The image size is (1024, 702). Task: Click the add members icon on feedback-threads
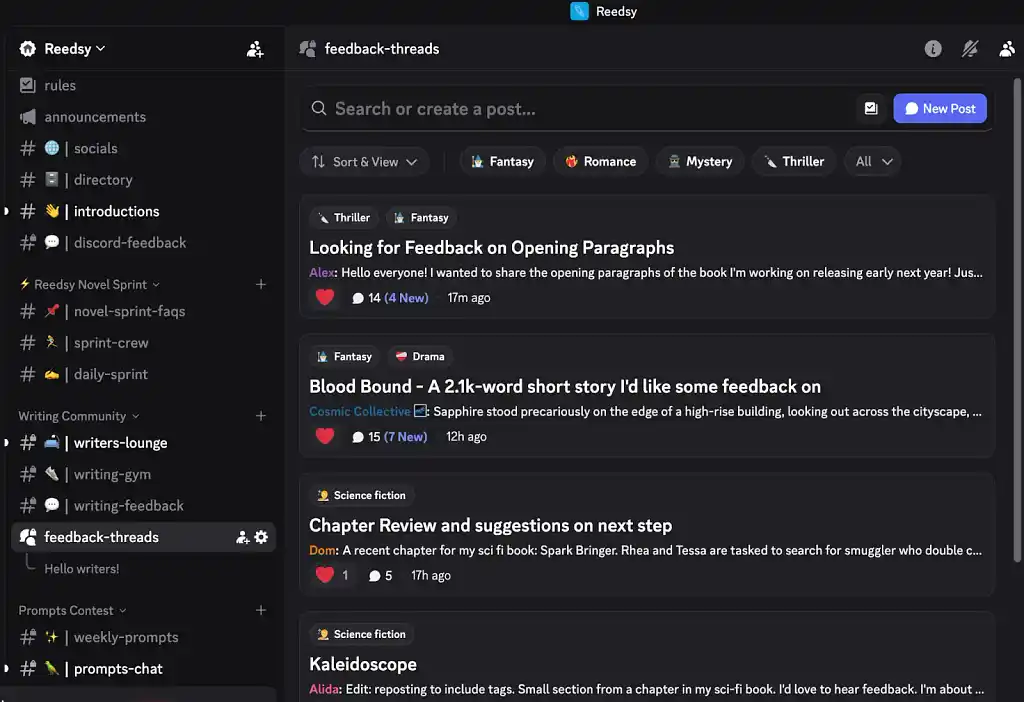point(242,537)
